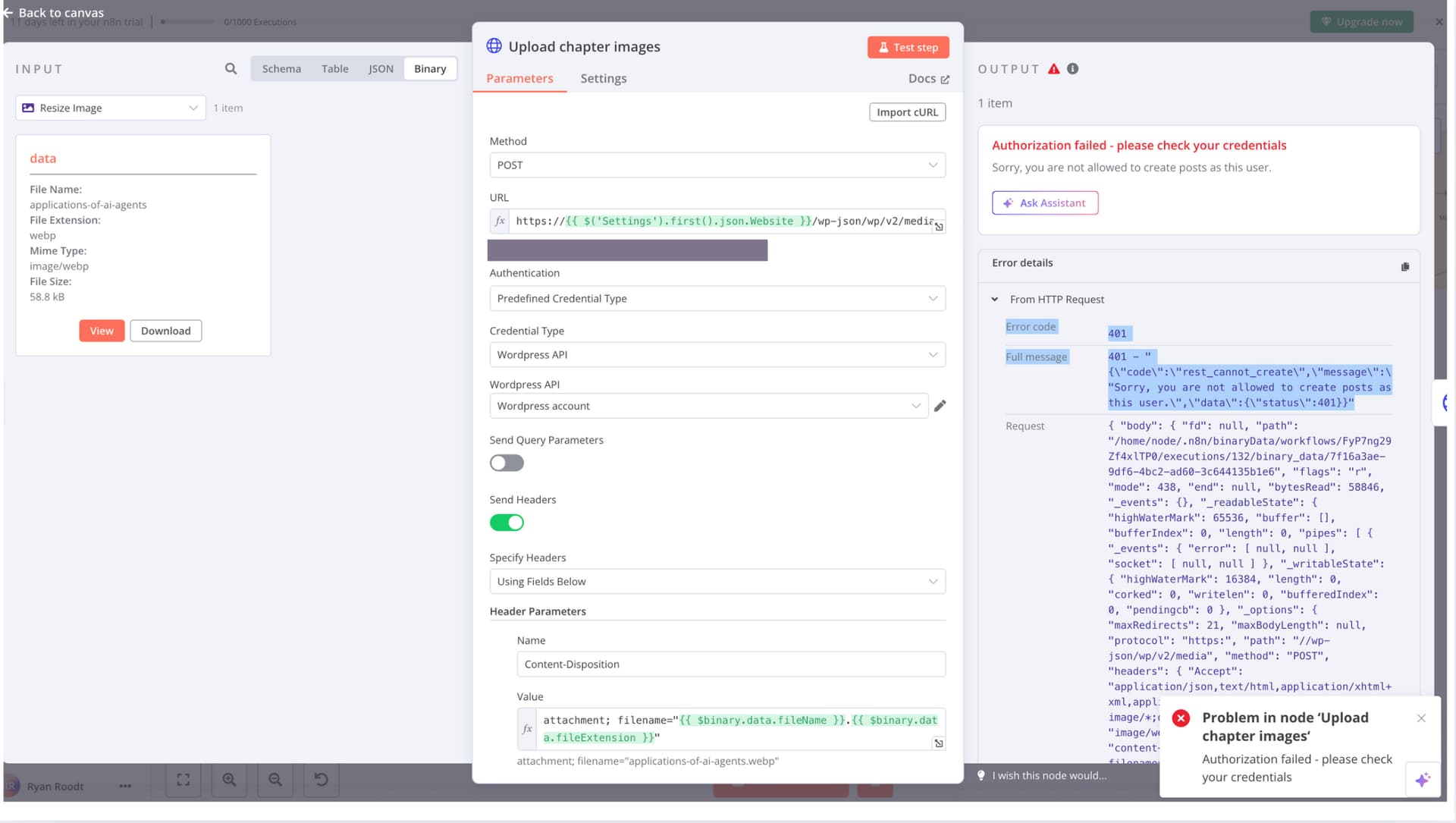Switch to the Settings tab

pos(603,79)
